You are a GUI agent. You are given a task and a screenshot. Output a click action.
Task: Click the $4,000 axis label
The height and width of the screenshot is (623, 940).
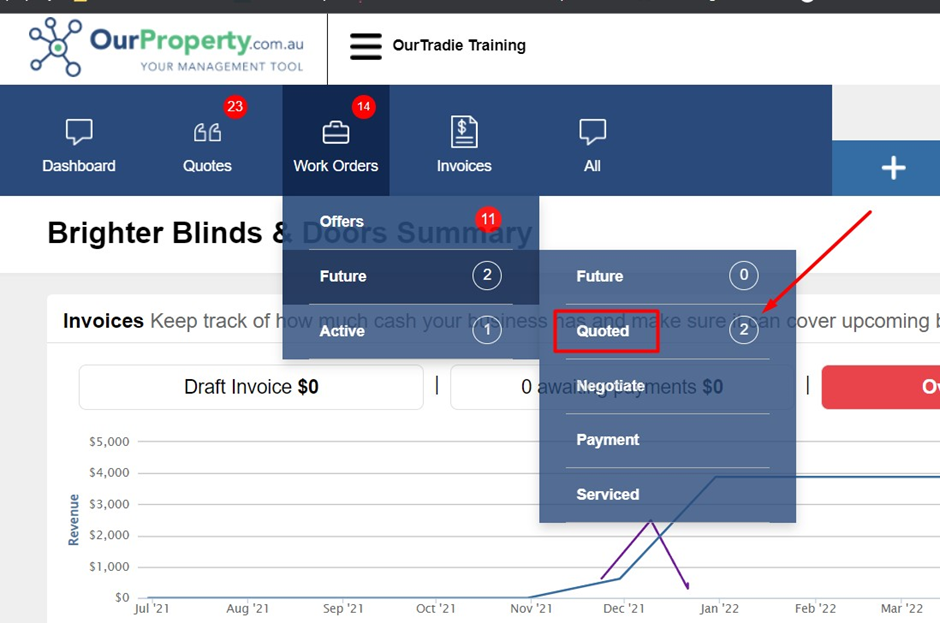coord(109,473)
